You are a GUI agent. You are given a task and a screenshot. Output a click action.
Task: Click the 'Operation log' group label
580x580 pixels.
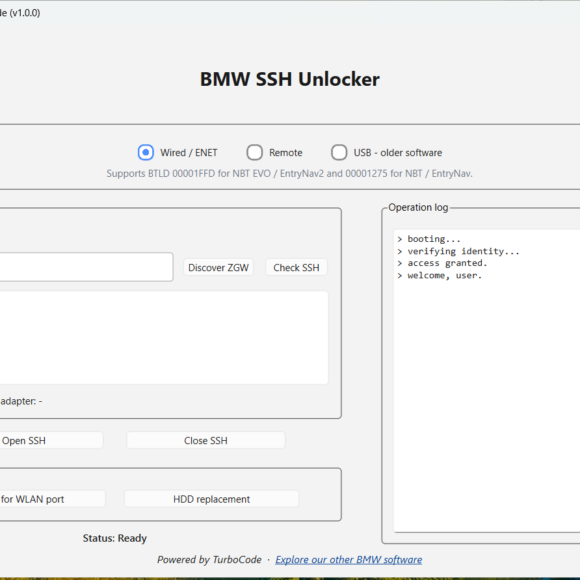click(x=418, y=208)
